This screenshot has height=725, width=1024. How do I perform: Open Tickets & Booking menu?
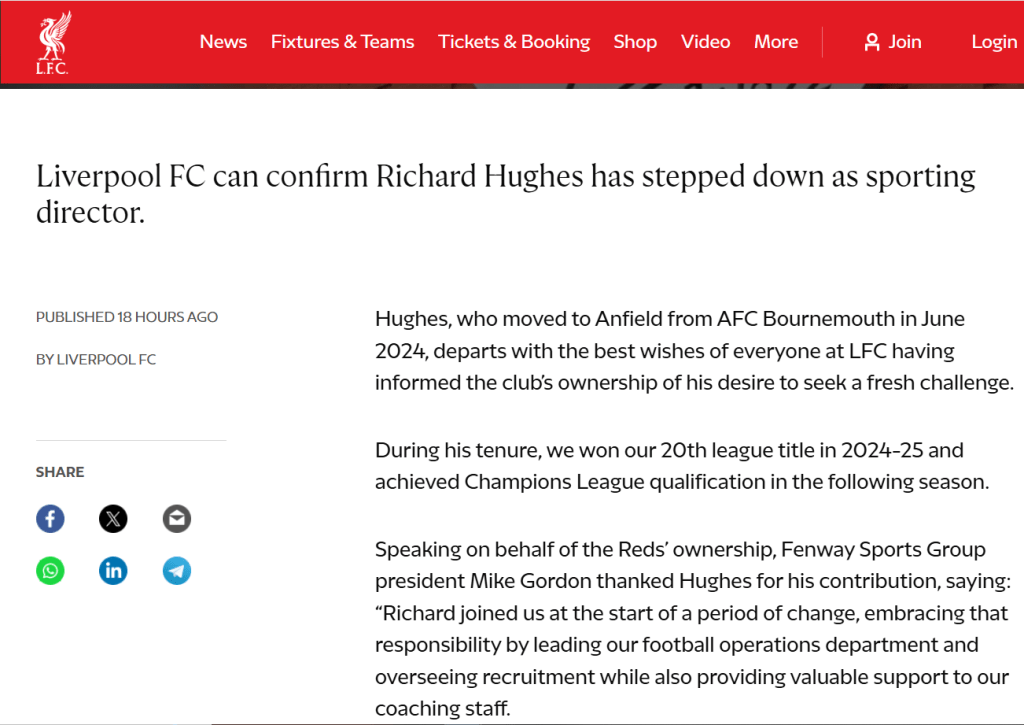pos(514,42)
